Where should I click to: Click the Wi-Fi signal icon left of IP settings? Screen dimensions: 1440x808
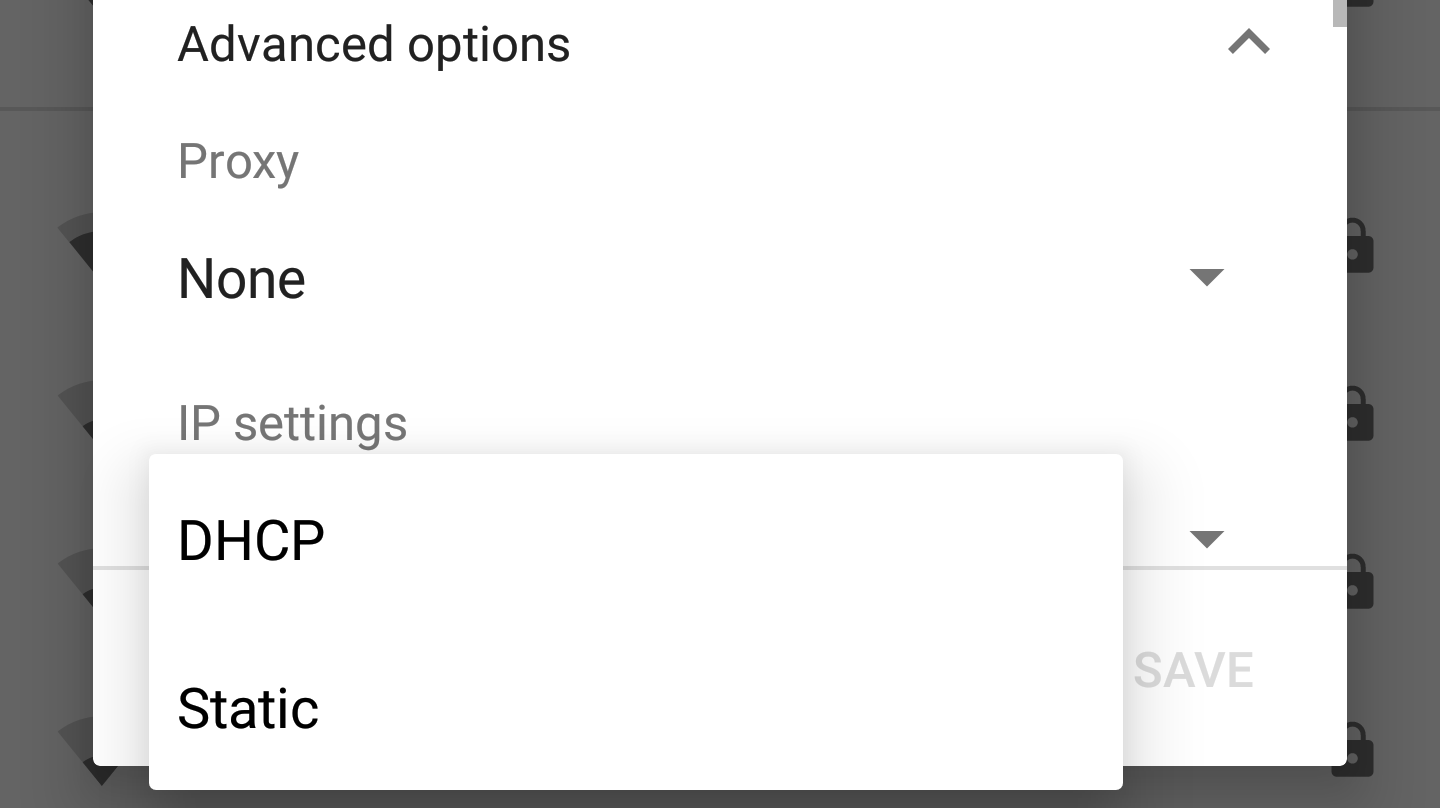click(76, 412)
